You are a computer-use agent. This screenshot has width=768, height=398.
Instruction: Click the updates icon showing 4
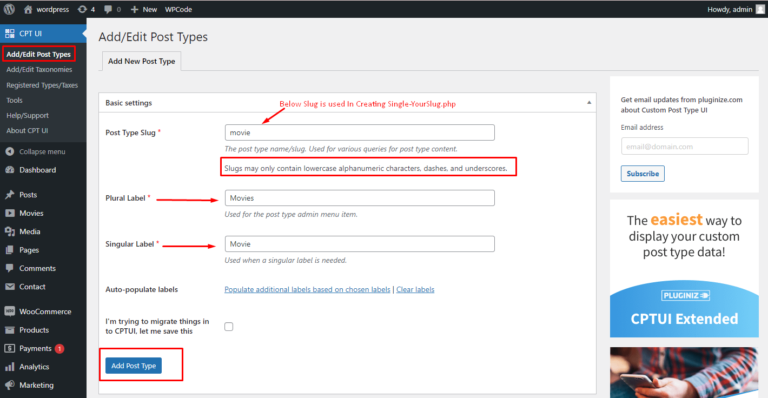pos(82,9)
